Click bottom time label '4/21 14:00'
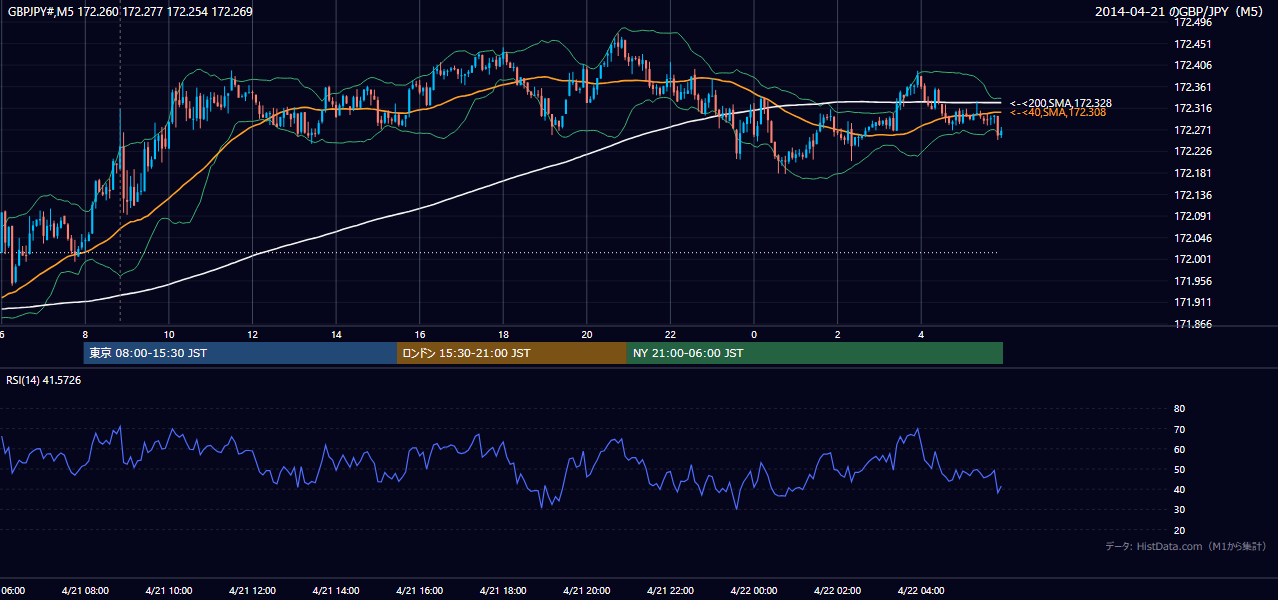Screen dimensions: 1278x600 point(337,591)
